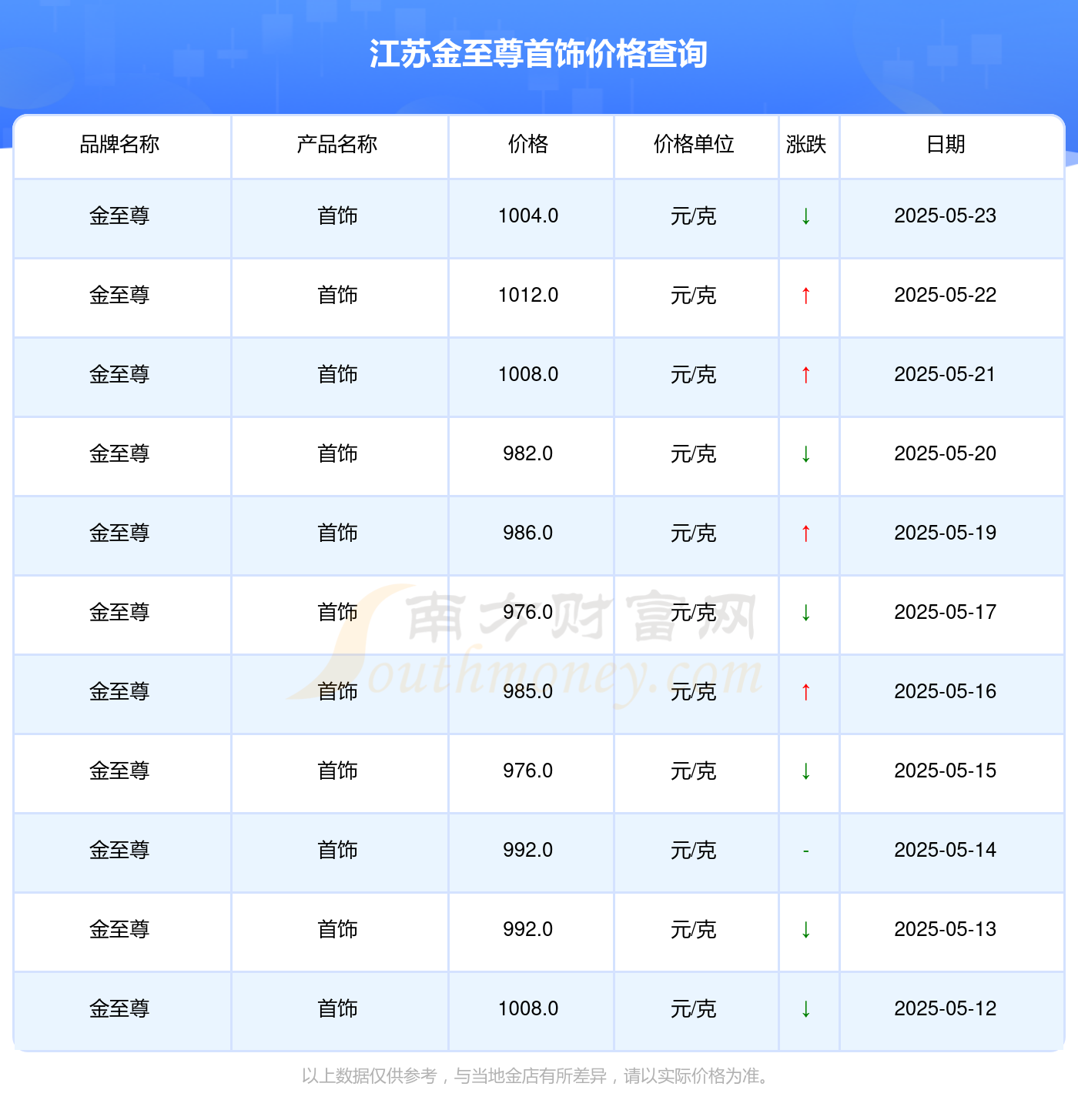Image resolution: width=1078 pixels, height=1120 pixels.
Task: Click the disclaimer text below the table
Action: tap(537, 1076)
